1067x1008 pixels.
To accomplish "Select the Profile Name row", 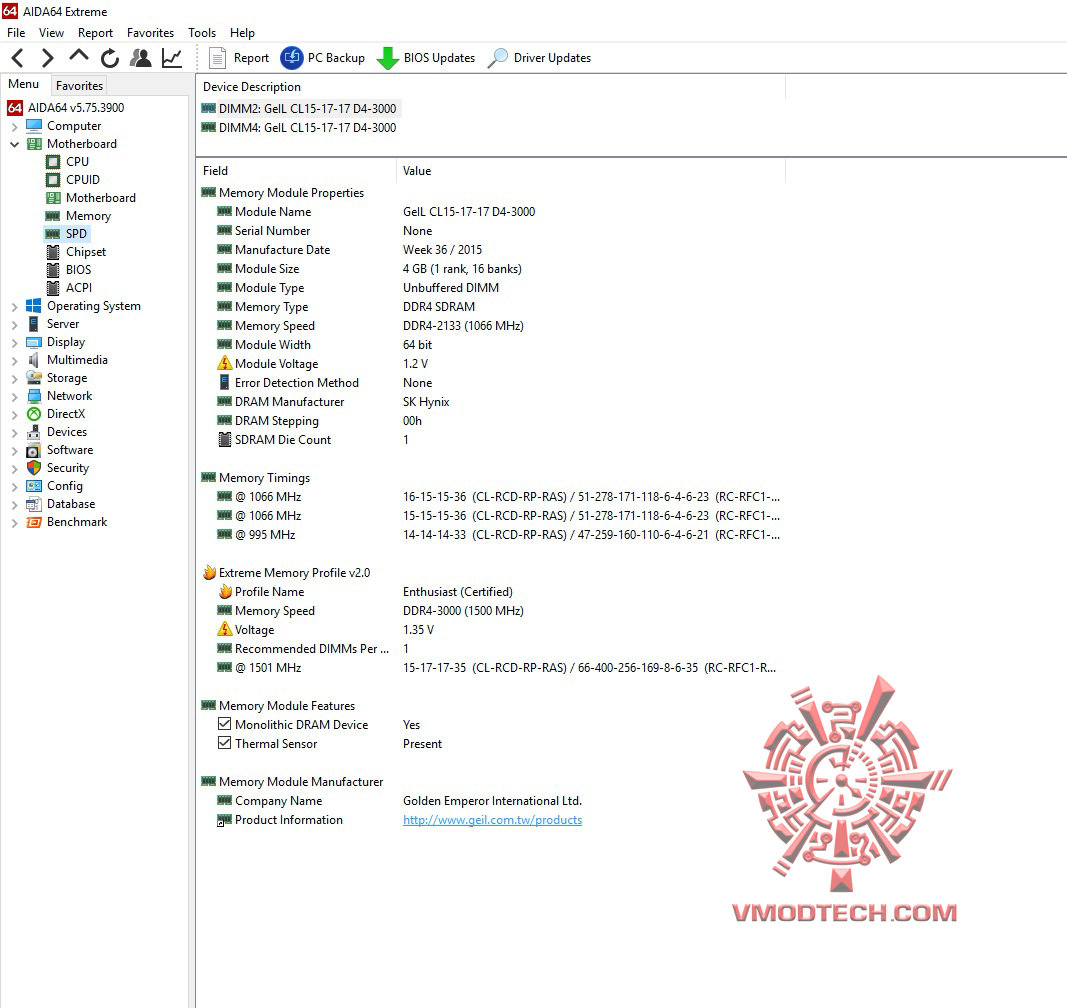I will (490, 591).
